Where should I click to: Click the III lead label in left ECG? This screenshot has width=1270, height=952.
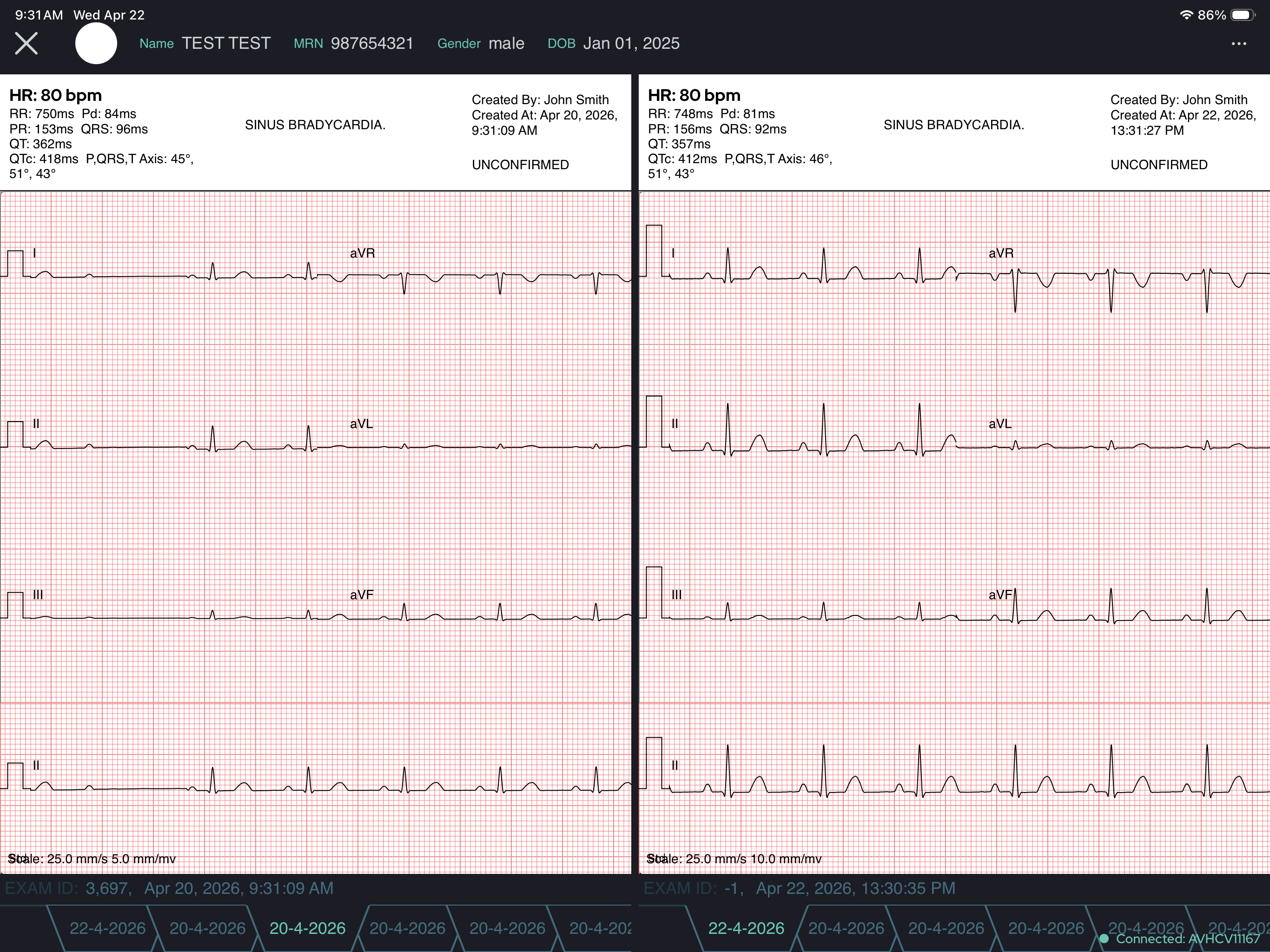click(x=38, y=595)
